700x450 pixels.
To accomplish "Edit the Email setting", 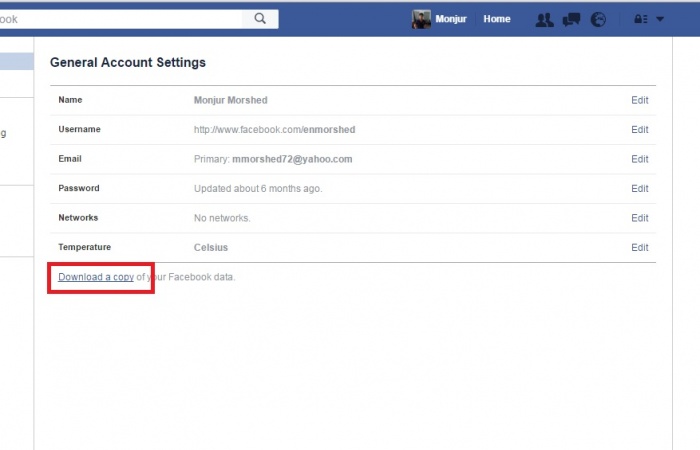I will coord(639,159).
